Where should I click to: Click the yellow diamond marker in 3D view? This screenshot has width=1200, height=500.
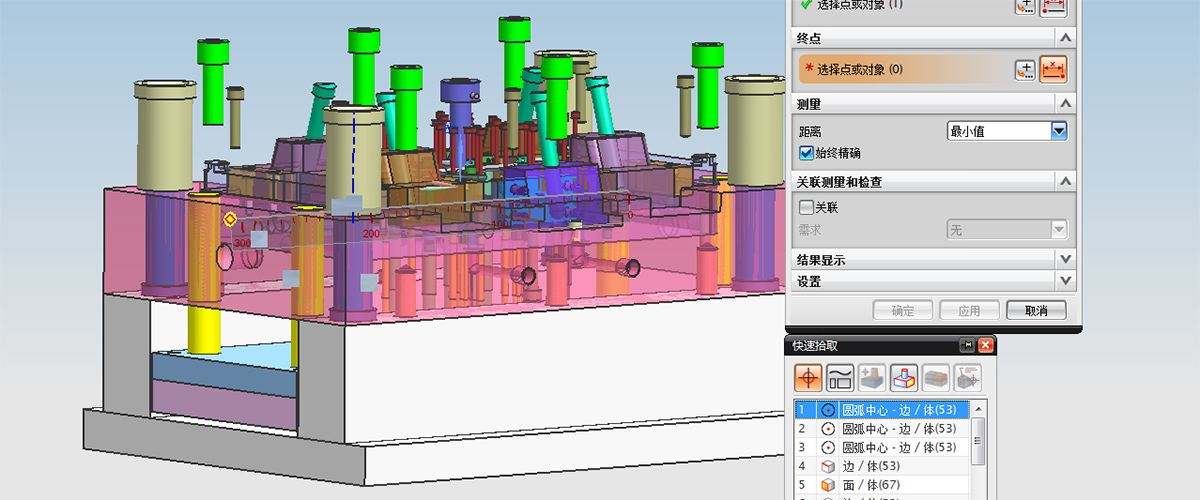point(230,219)
